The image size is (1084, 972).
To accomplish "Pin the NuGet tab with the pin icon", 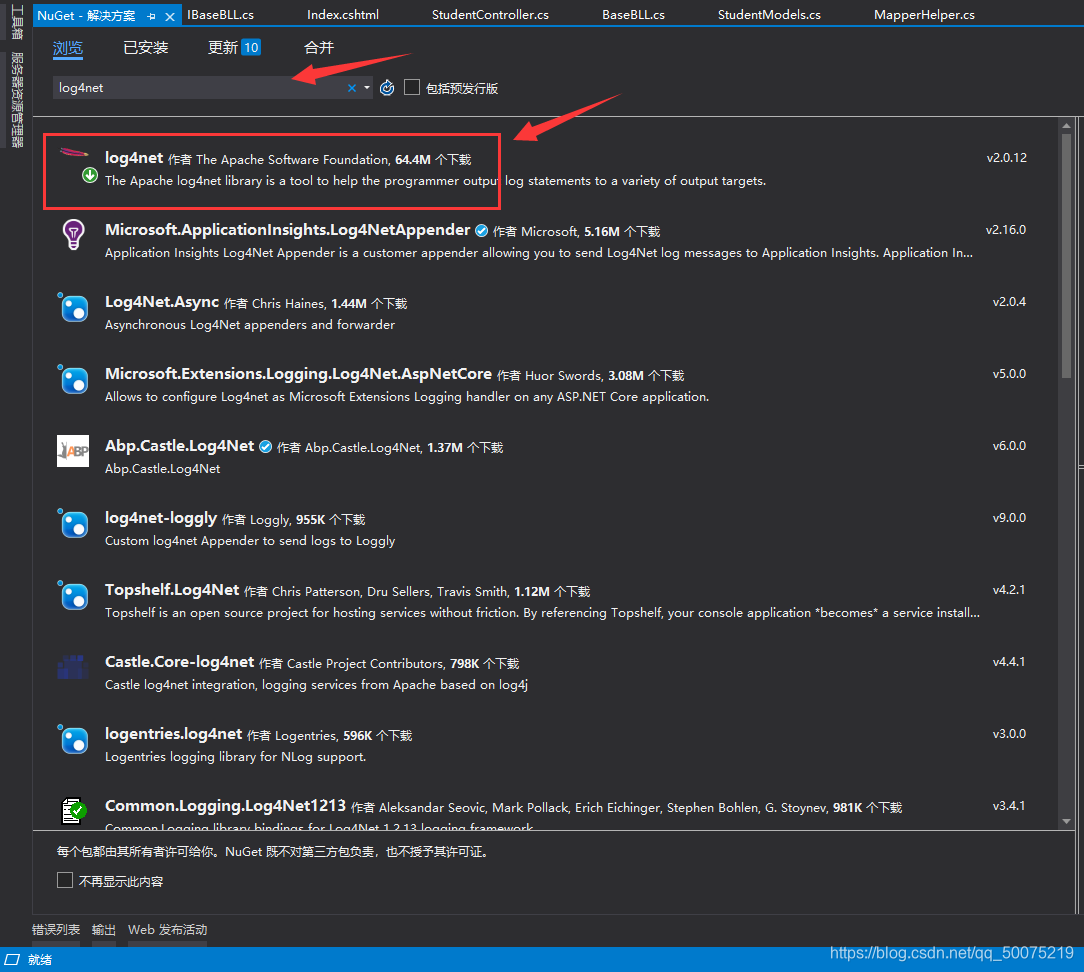I will pyautogui.click(x=151, y=15).
